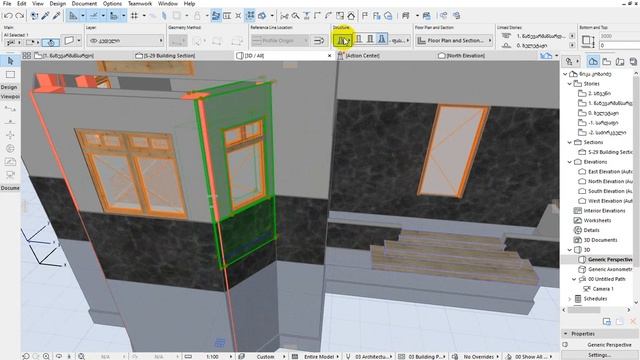
Task: Open the Grid Snap options dropdown arrow
Action: 144,16
